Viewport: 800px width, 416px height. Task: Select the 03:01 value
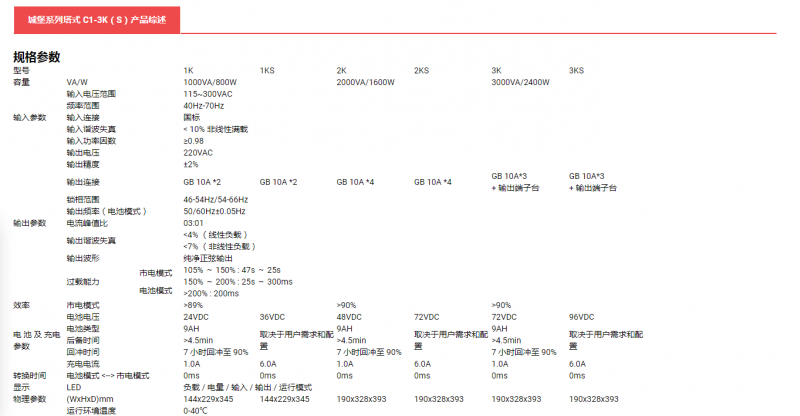193,223
